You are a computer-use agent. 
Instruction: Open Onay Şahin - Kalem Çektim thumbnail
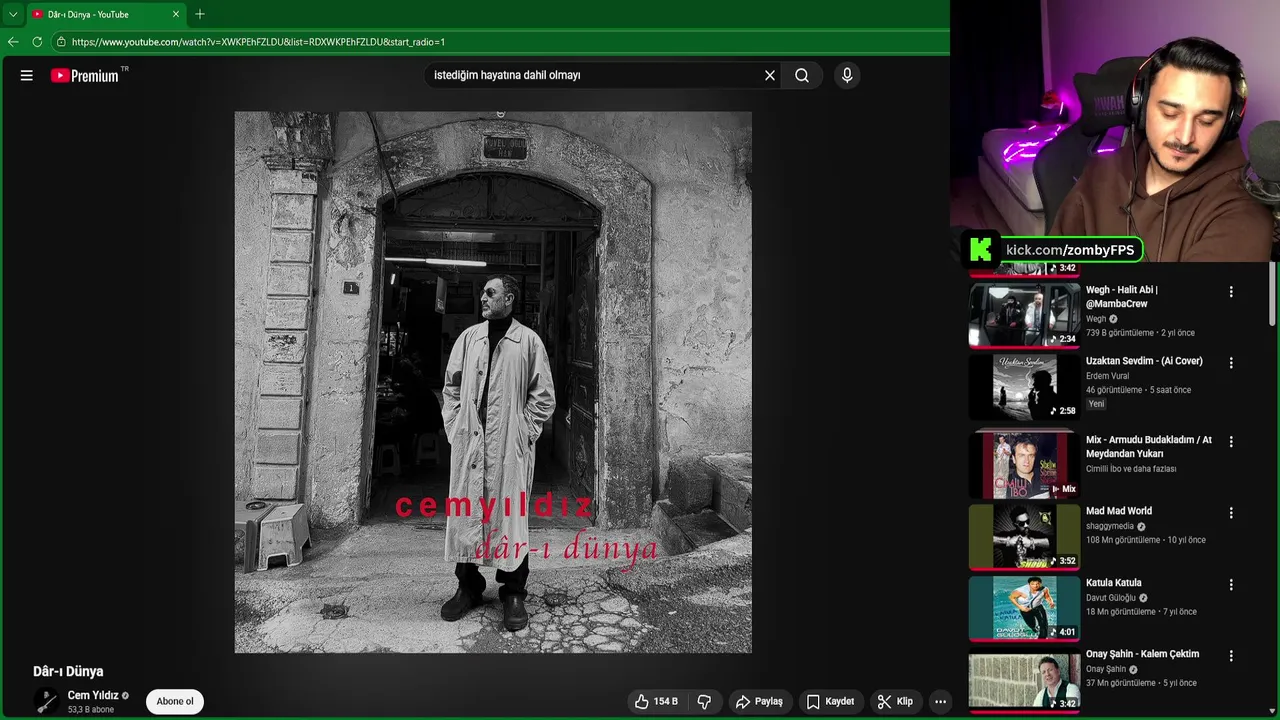[x=1024, y=680]
